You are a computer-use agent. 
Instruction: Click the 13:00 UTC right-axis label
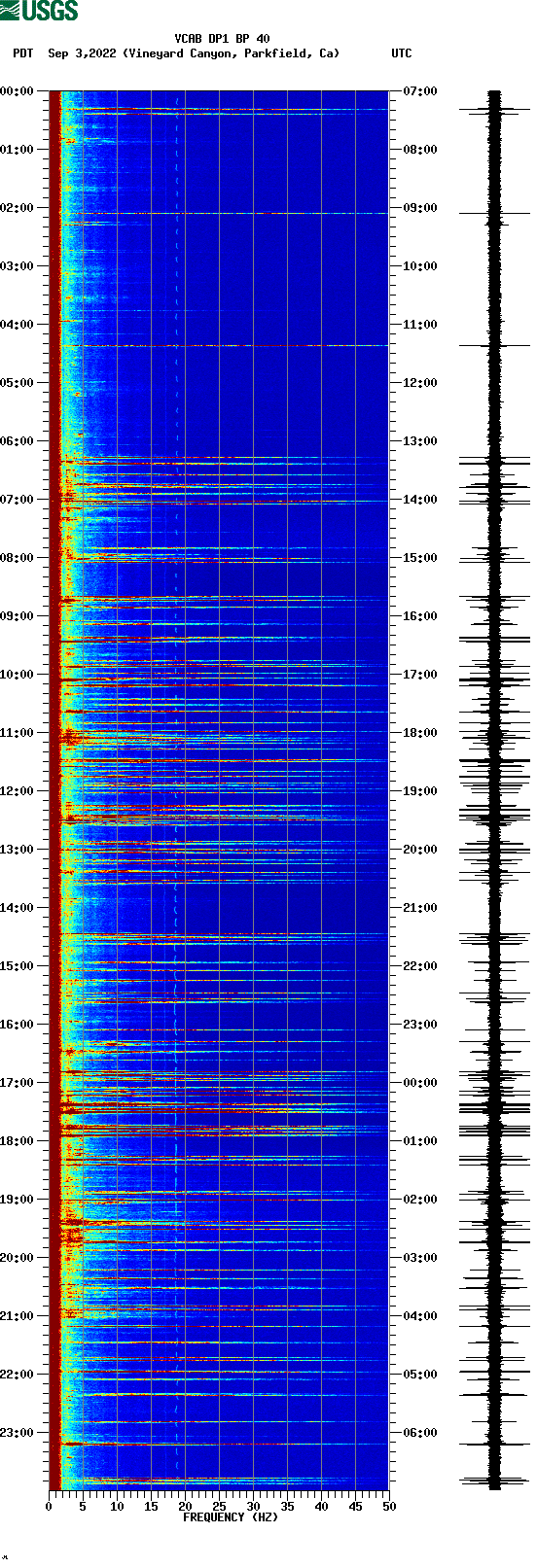[420, 441]
